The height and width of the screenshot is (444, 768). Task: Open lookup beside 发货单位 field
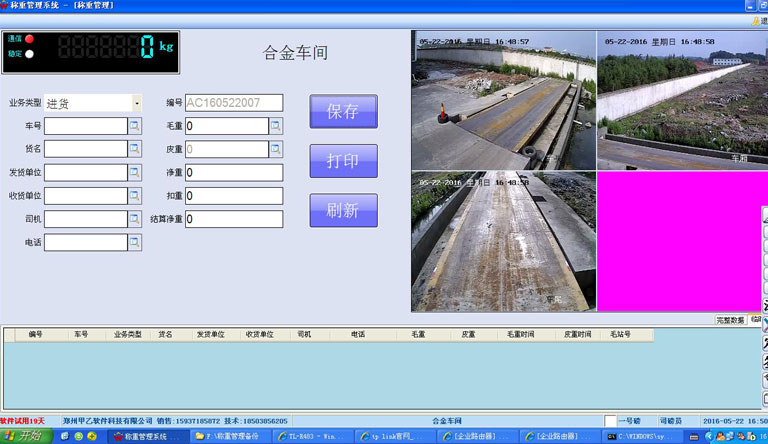(135, 172)
